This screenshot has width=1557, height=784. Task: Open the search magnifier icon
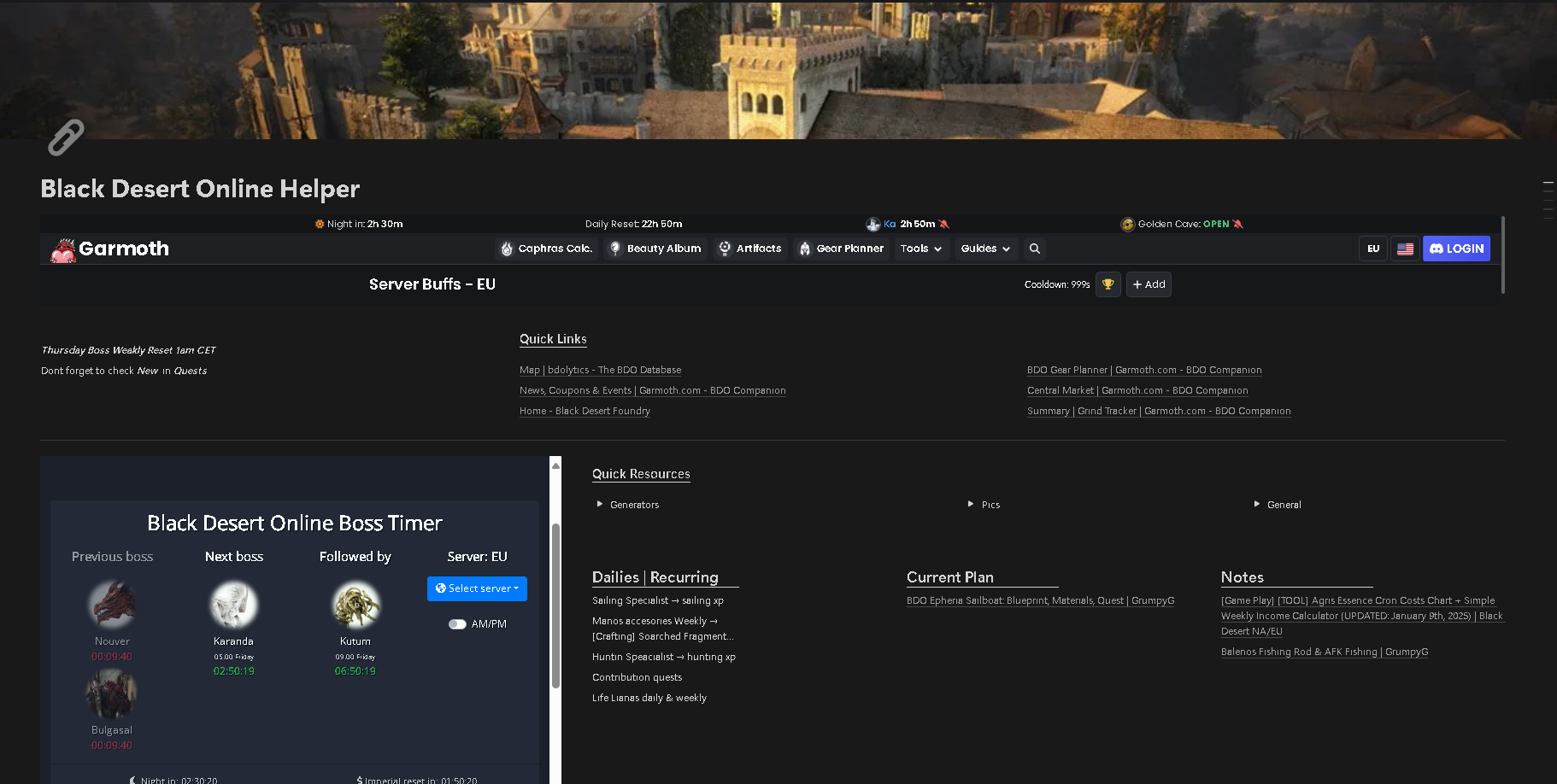1035,249
